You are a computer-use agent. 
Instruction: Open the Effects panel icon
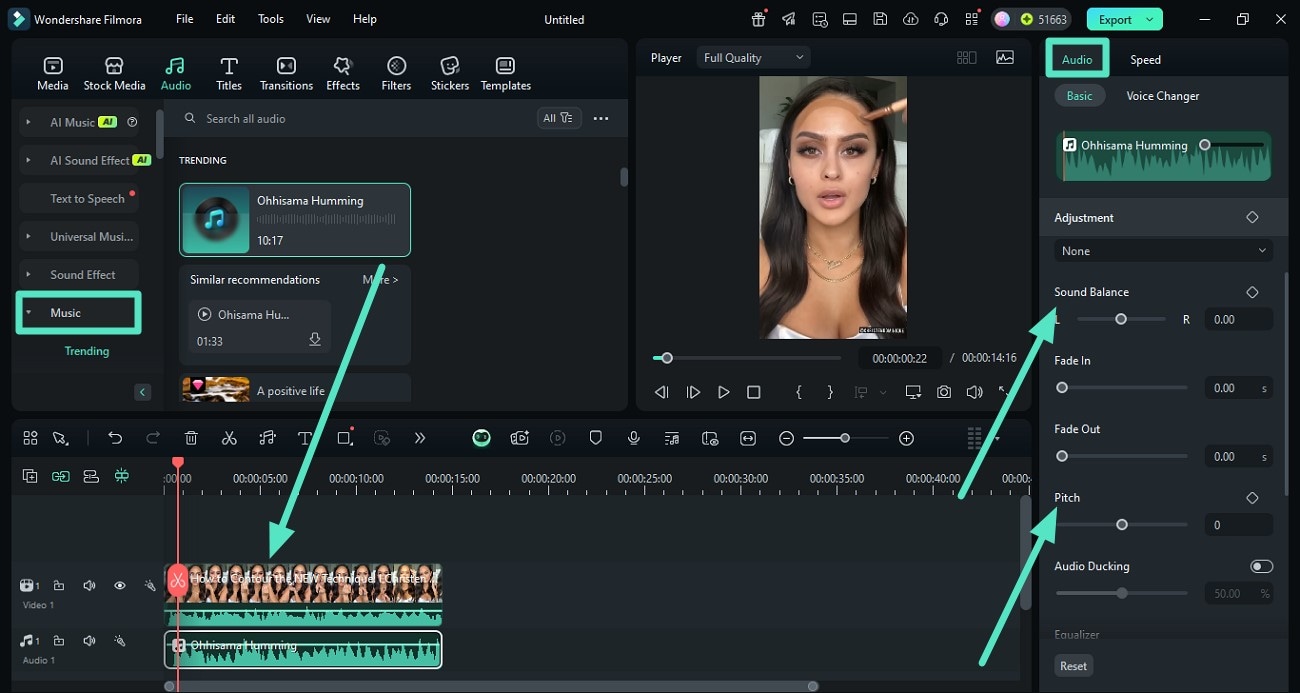(x=342, y=73)
